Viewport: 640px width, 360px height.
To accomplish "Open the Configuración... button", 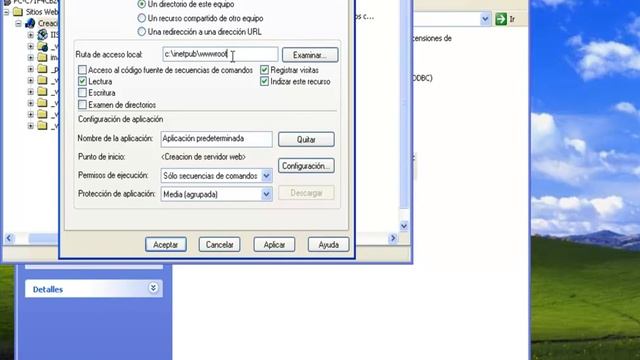I will click(x=306, y=166).
